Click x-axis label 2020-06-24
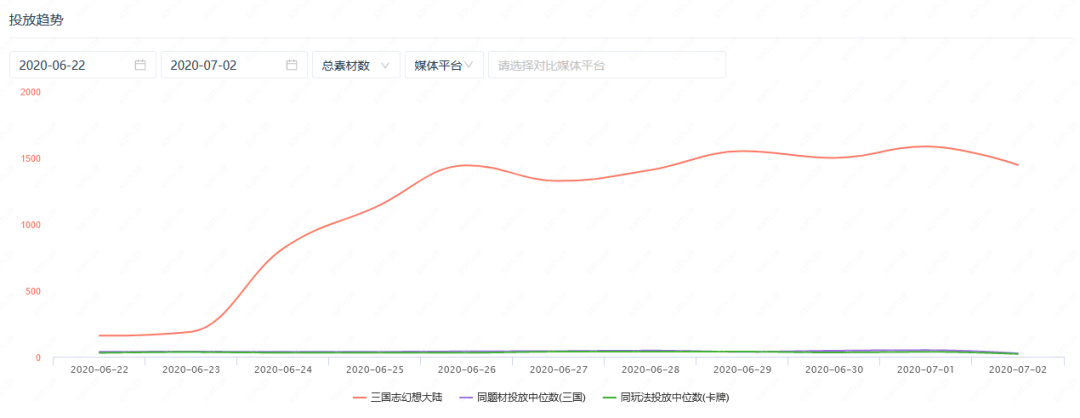 [282, 369]
